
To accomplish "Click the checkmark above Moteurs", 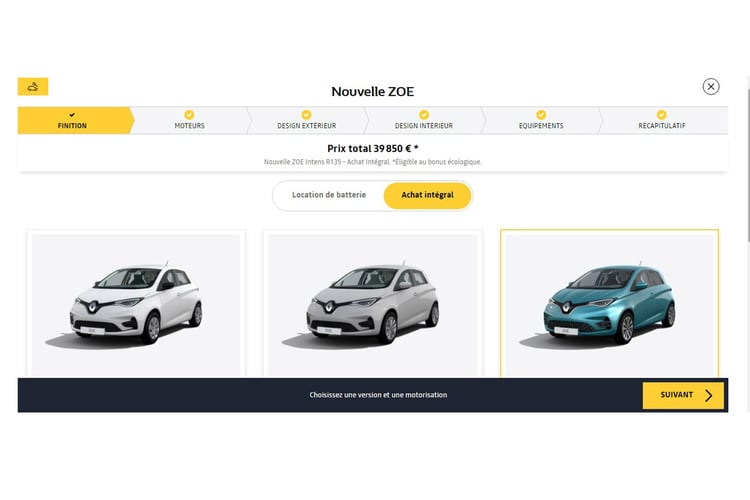I will click(189, 114).
